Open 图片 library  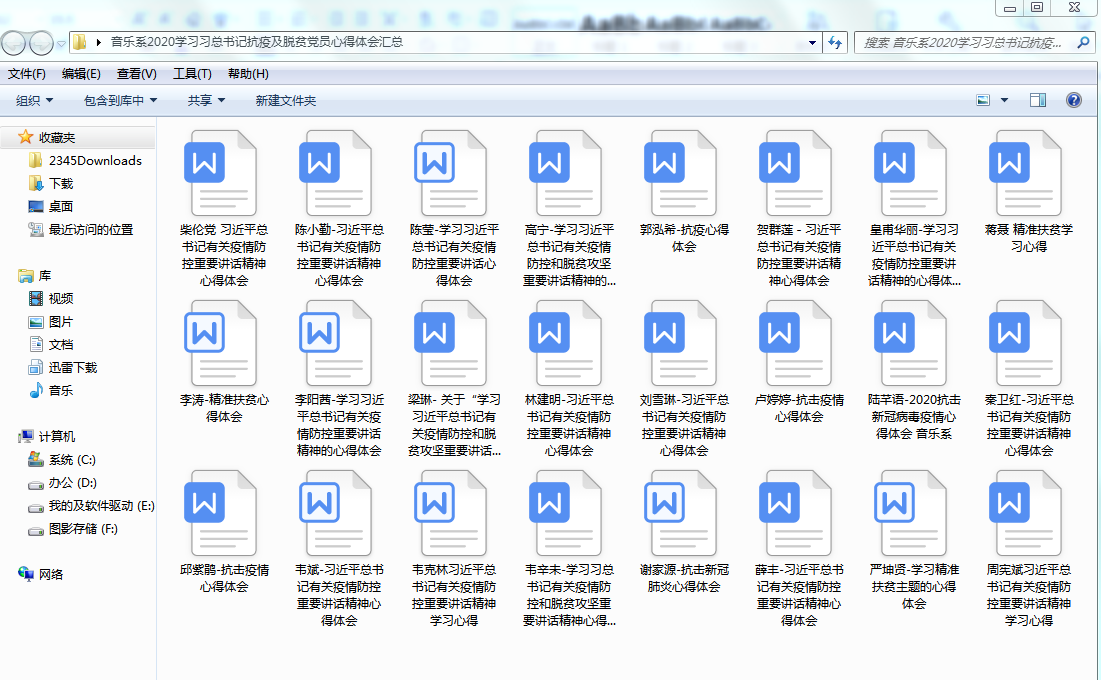(60, 322)
